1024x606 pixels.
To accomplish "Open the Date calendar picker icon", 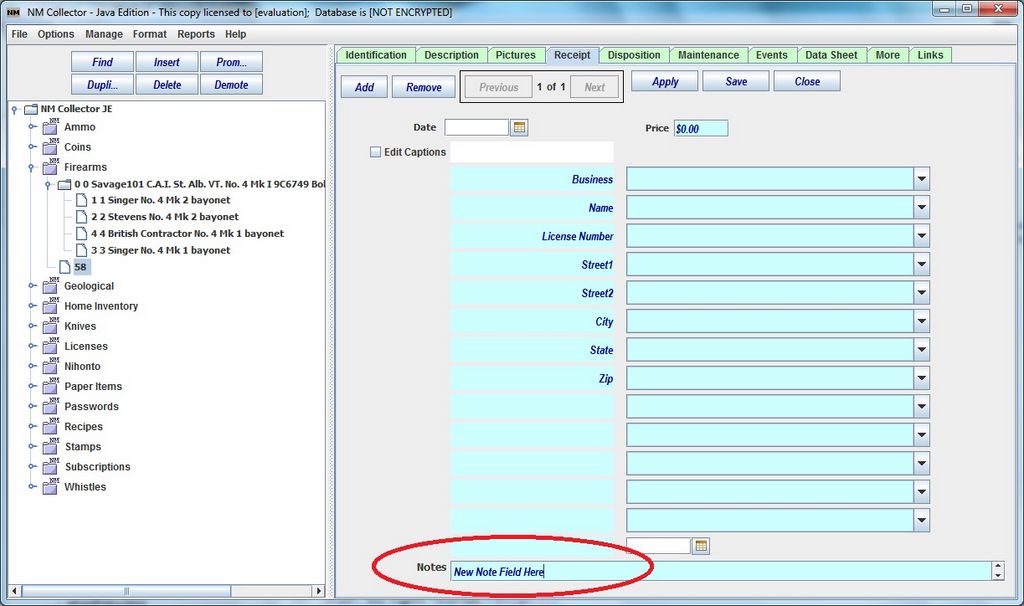I will pyautogui.click(x=519, y=128).
